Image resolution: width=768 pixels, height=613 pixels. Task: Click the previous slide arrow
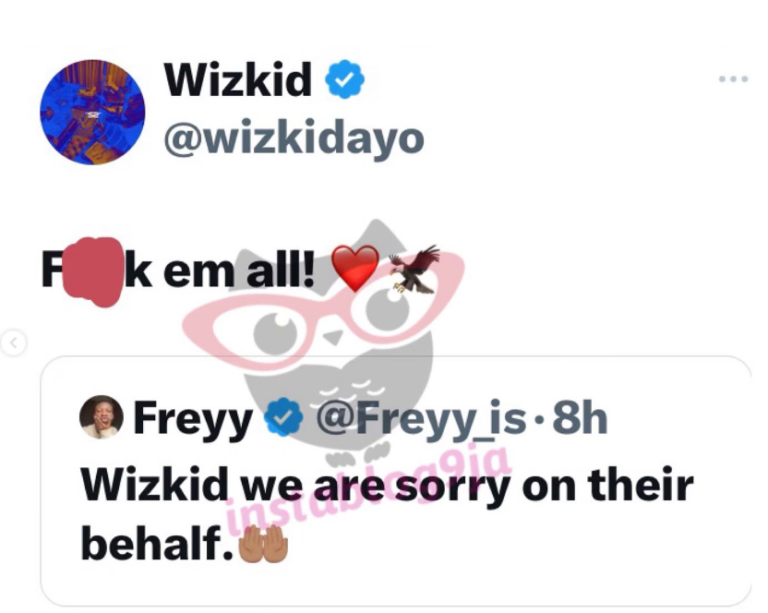pos(13,343)
